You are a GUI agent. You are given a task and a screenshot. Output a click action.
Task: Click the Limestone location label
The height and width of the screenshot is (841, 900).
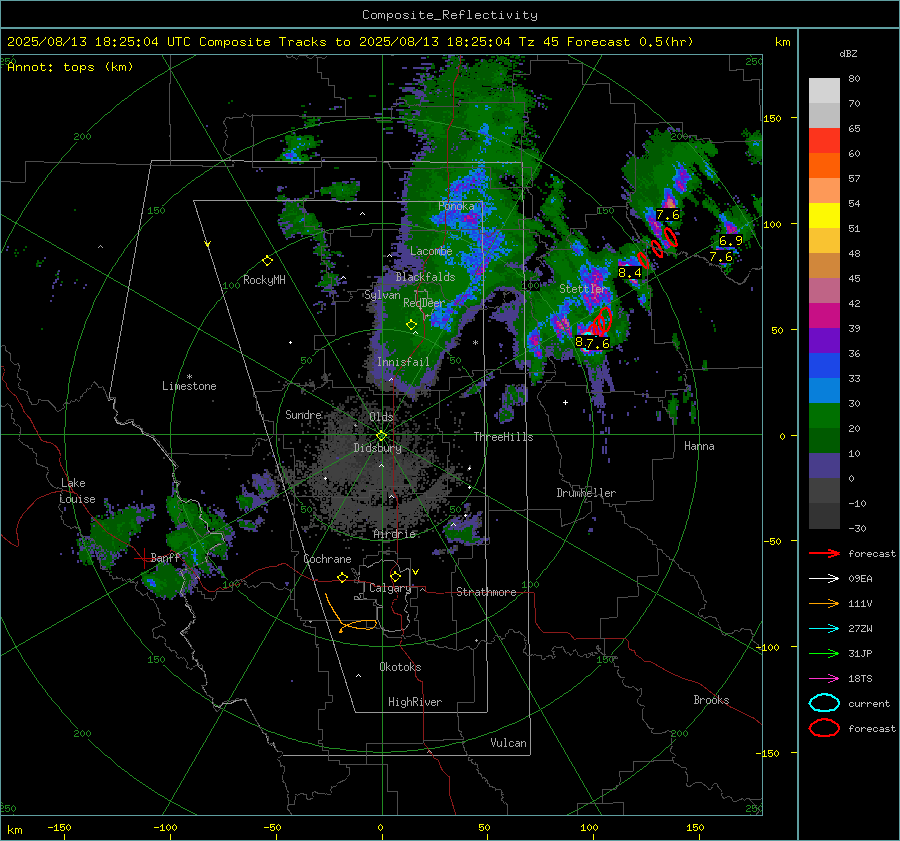(x=189, y=386)
